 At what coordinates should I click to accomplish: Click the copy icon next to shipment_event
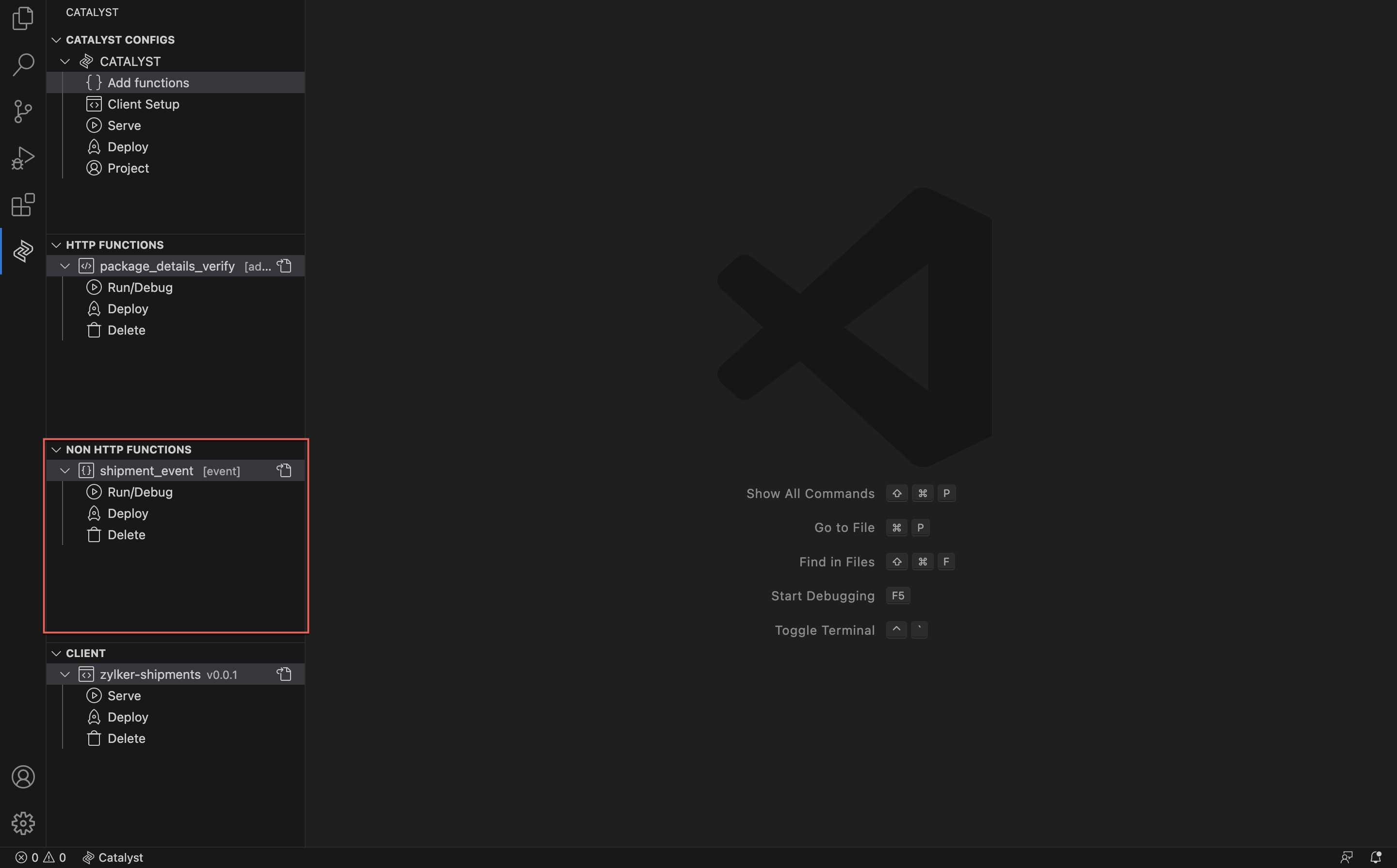pyautogui.click(x=284, y=470)
